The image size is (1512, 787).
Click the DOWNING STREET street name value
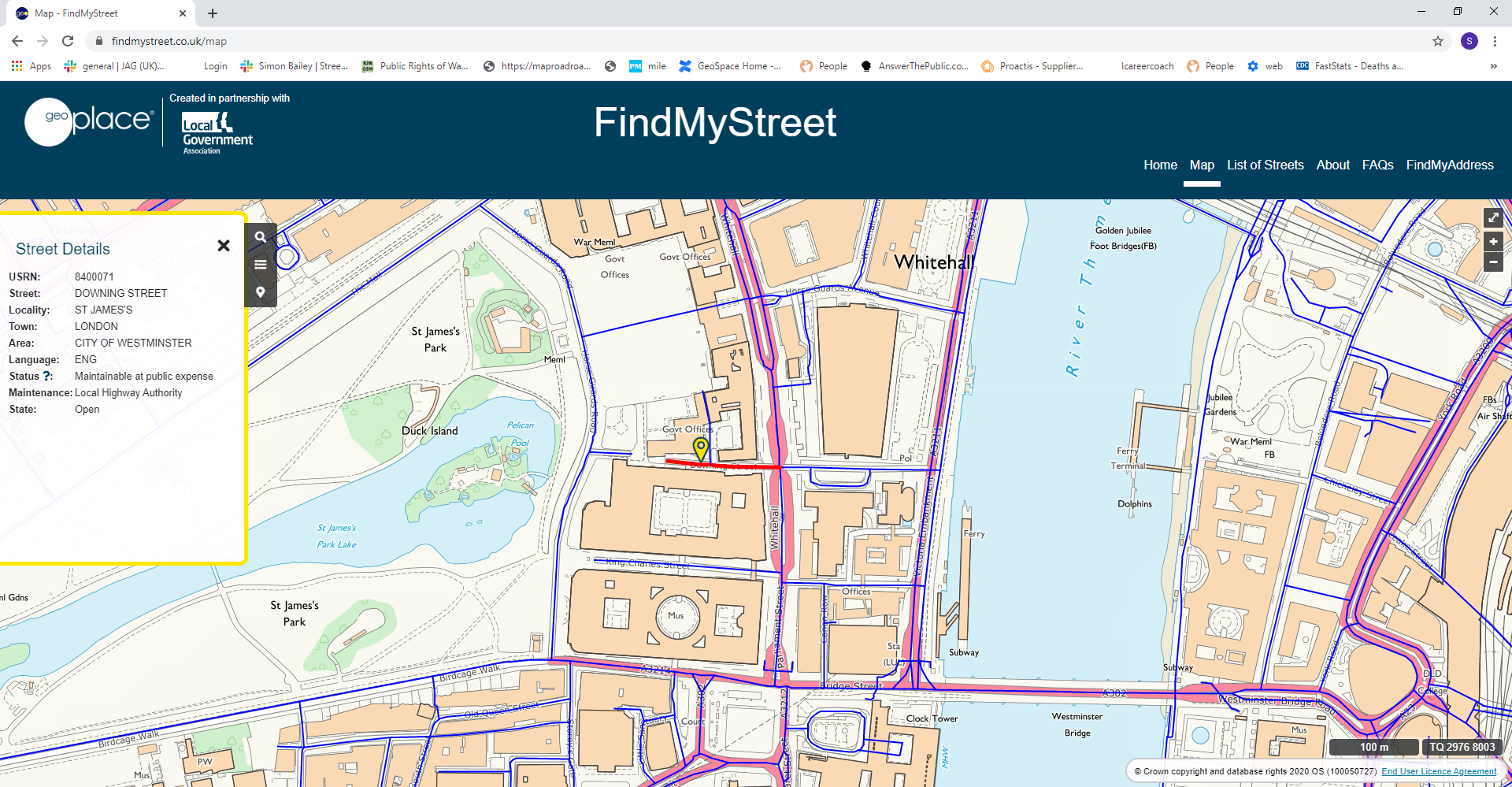(121, 293)
